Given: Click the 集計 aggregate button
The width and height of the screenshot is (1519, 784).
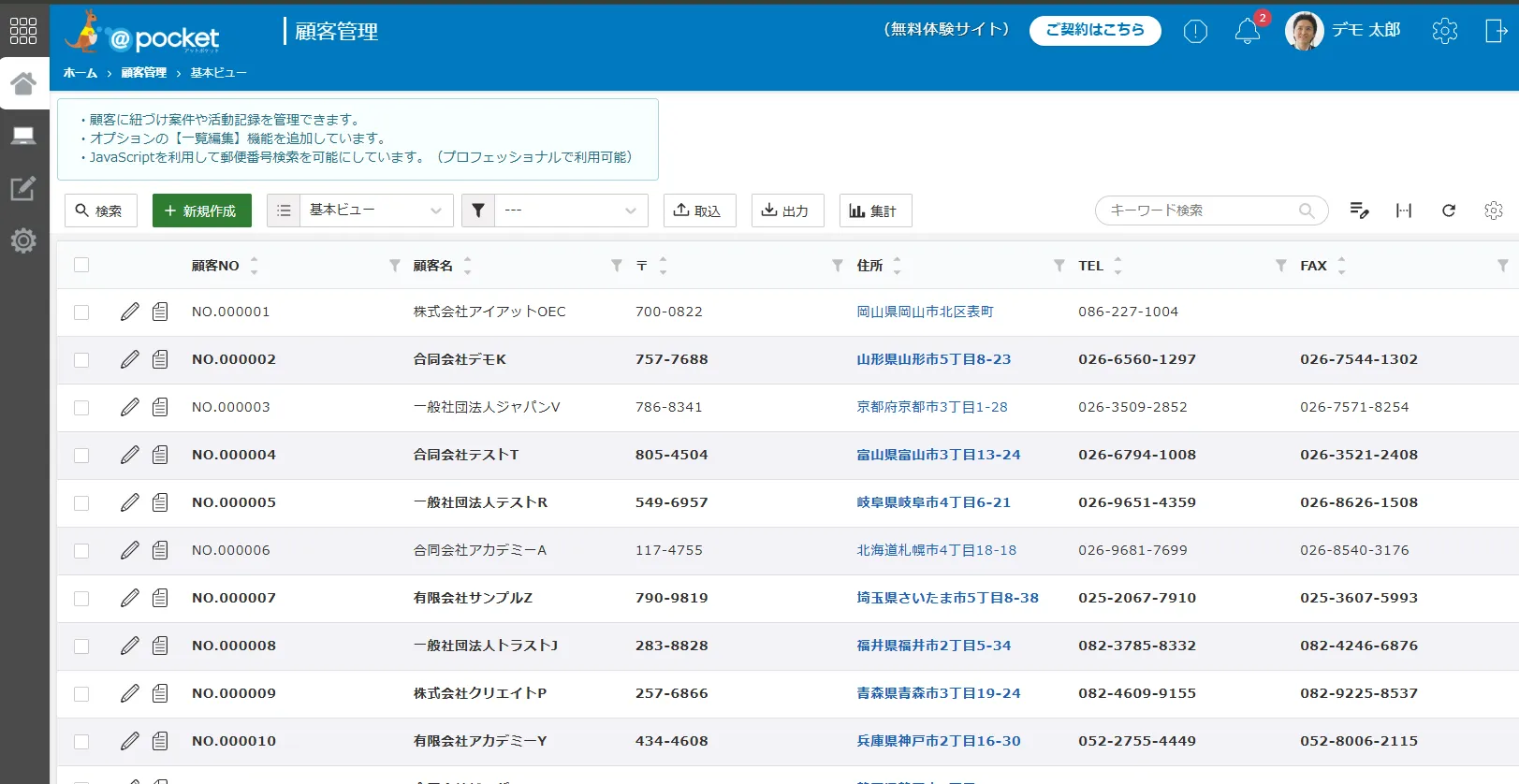Looking at the screenshot, I should pos(876,211).
